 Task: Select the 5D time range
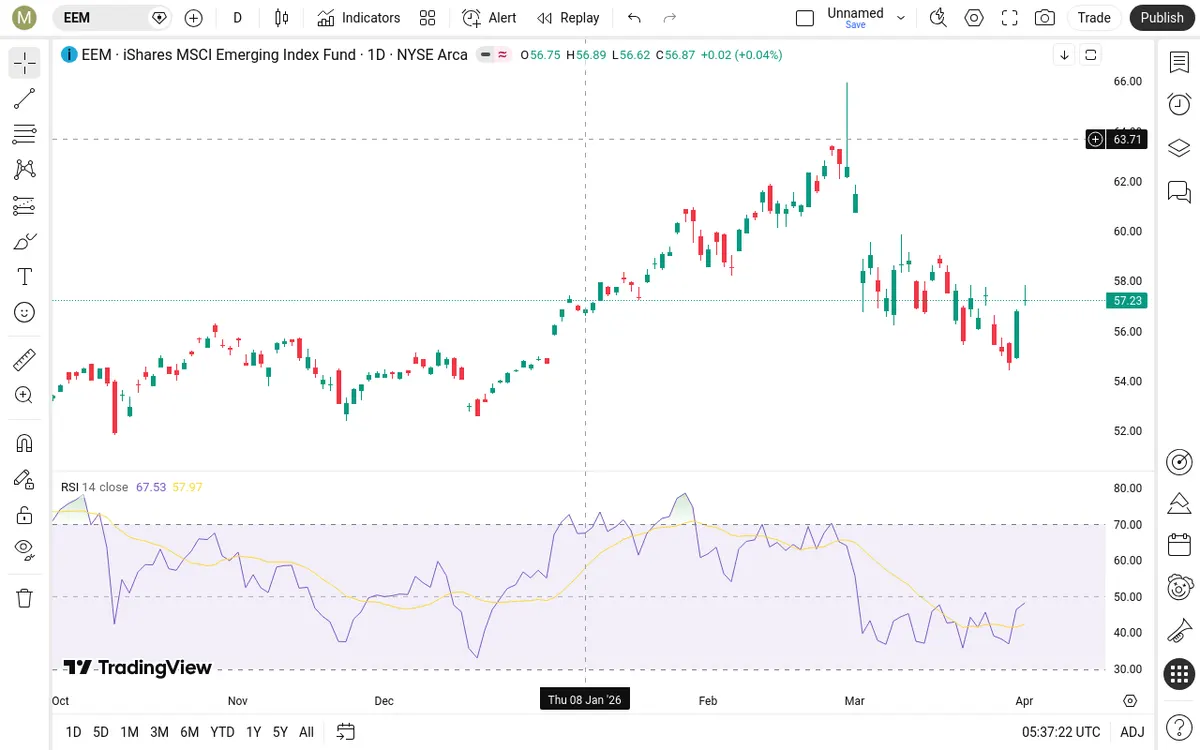pyautogui.click(x=101, y=732)
